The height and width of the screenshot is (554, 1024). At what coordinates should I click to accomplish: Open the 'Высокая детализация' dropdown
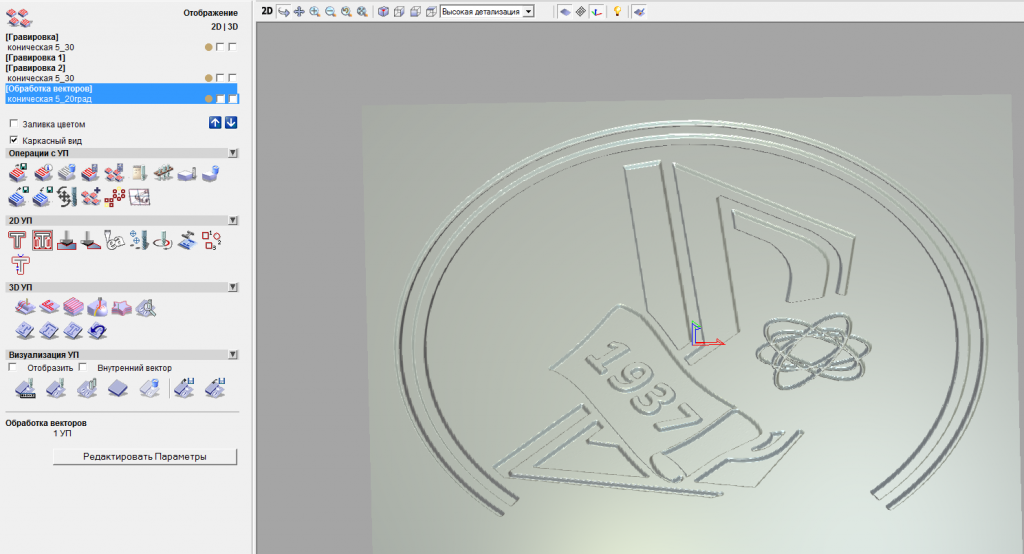(x=528, y=11)
